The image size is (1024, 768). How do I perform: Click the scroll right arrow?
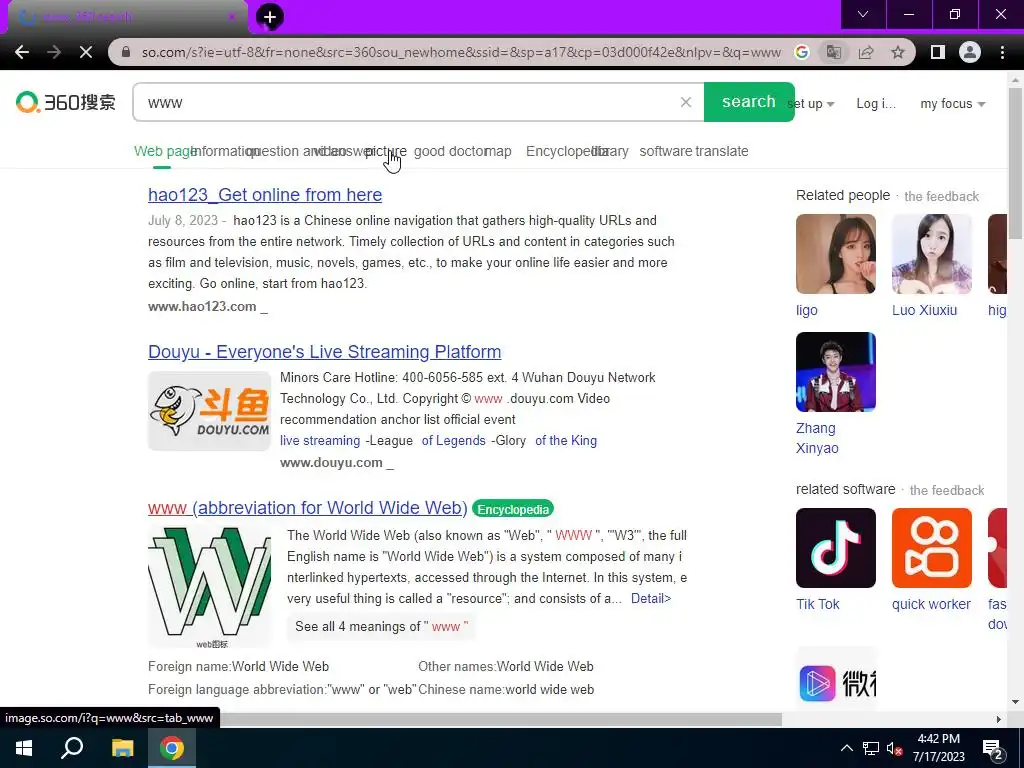999,719
